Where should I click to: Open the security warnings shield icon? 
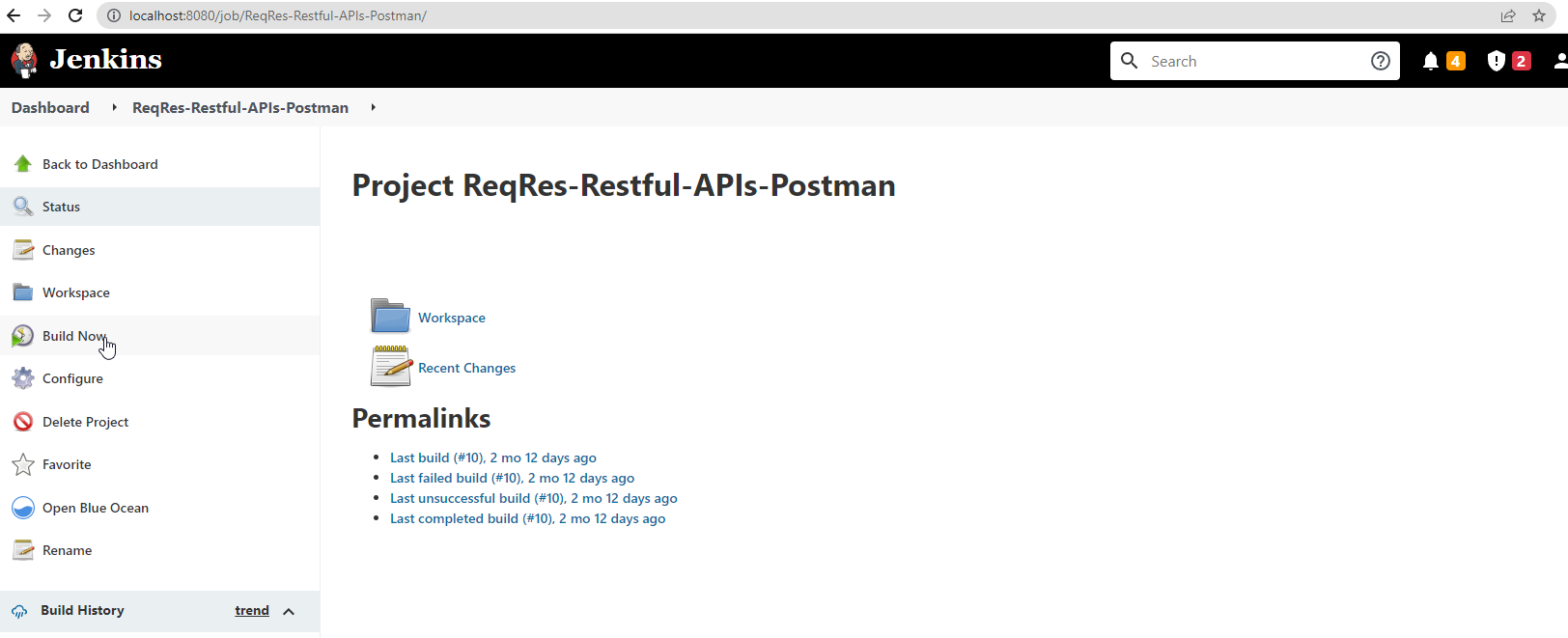point(1496,61)
